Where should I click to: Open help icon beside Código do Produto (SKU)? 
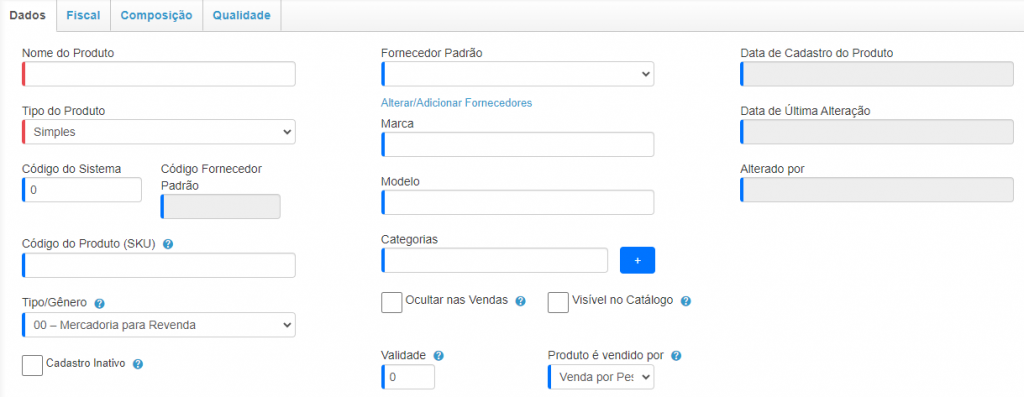168,244
